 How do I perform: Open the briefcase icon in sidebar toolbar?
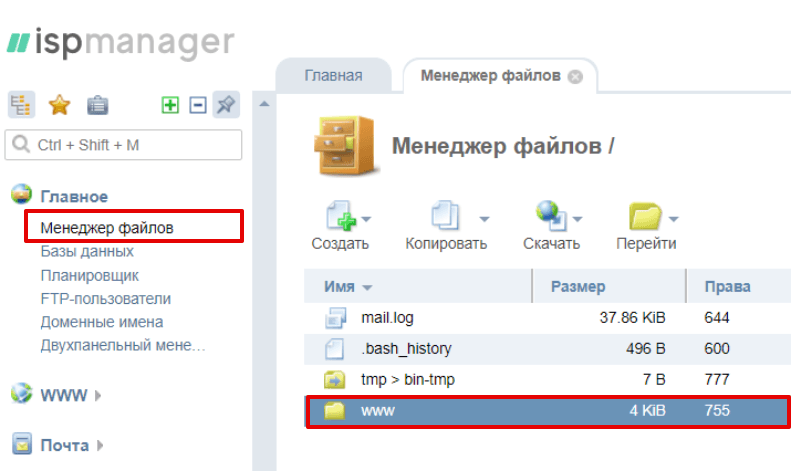pos(97,105)
